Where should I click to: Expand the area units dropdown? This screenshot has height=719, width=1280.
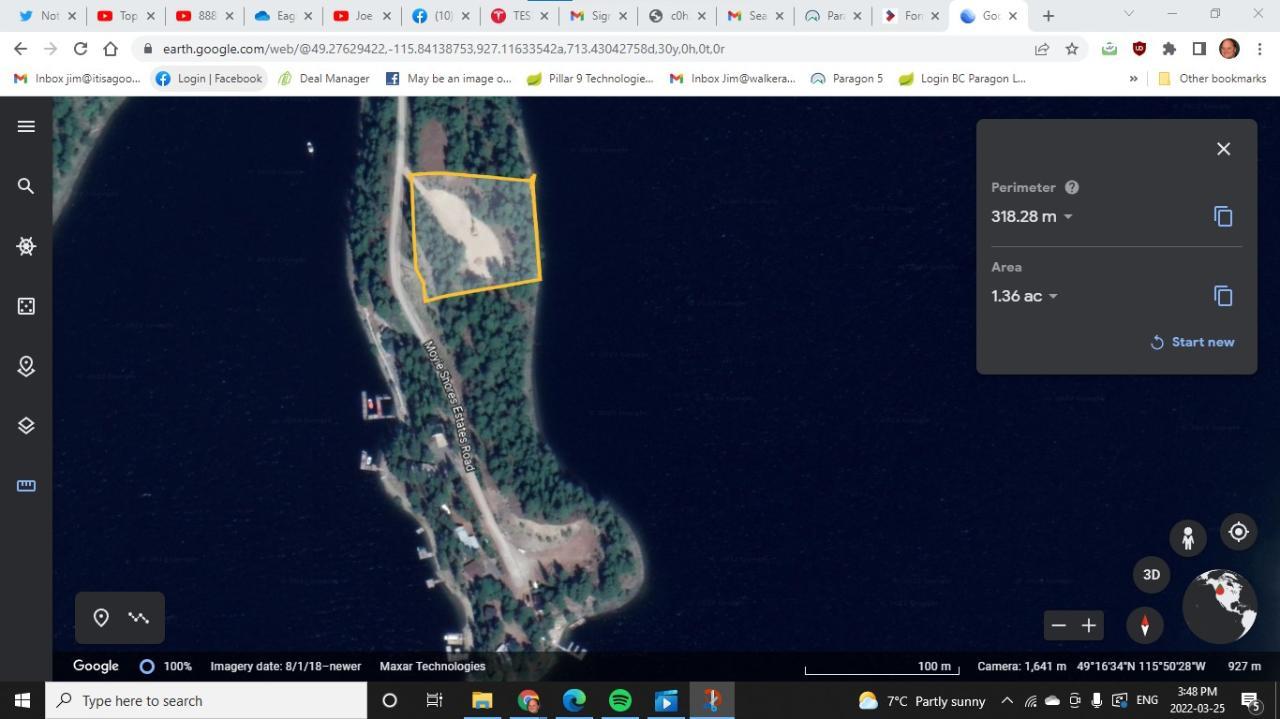coord(1053,296)
